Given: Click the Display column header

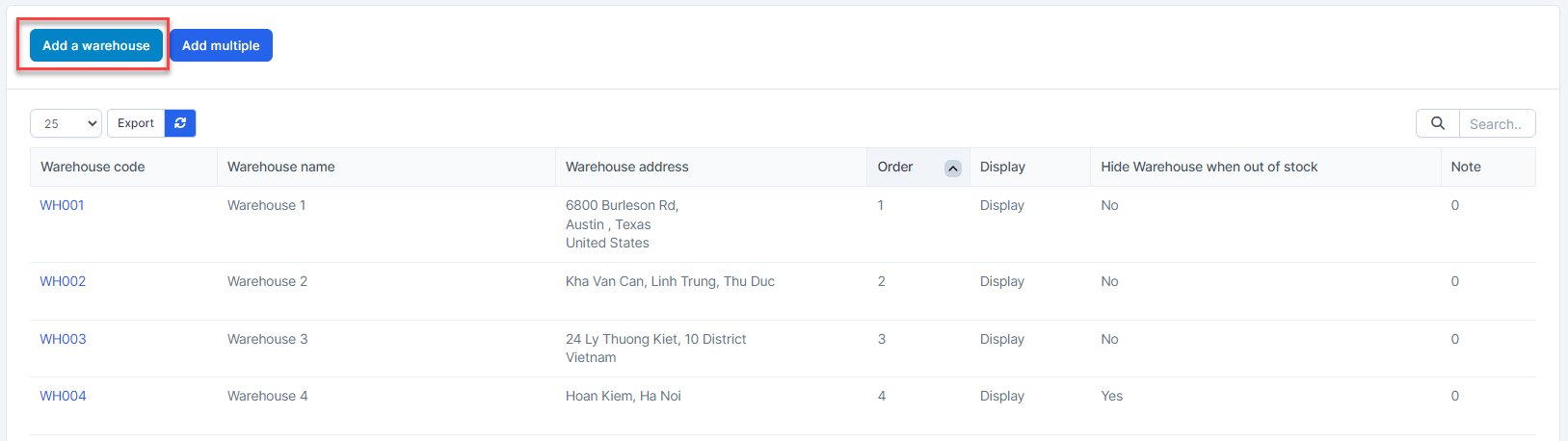Looking at the screenshot, I should pyautogui.click(x=1002, y=167).
